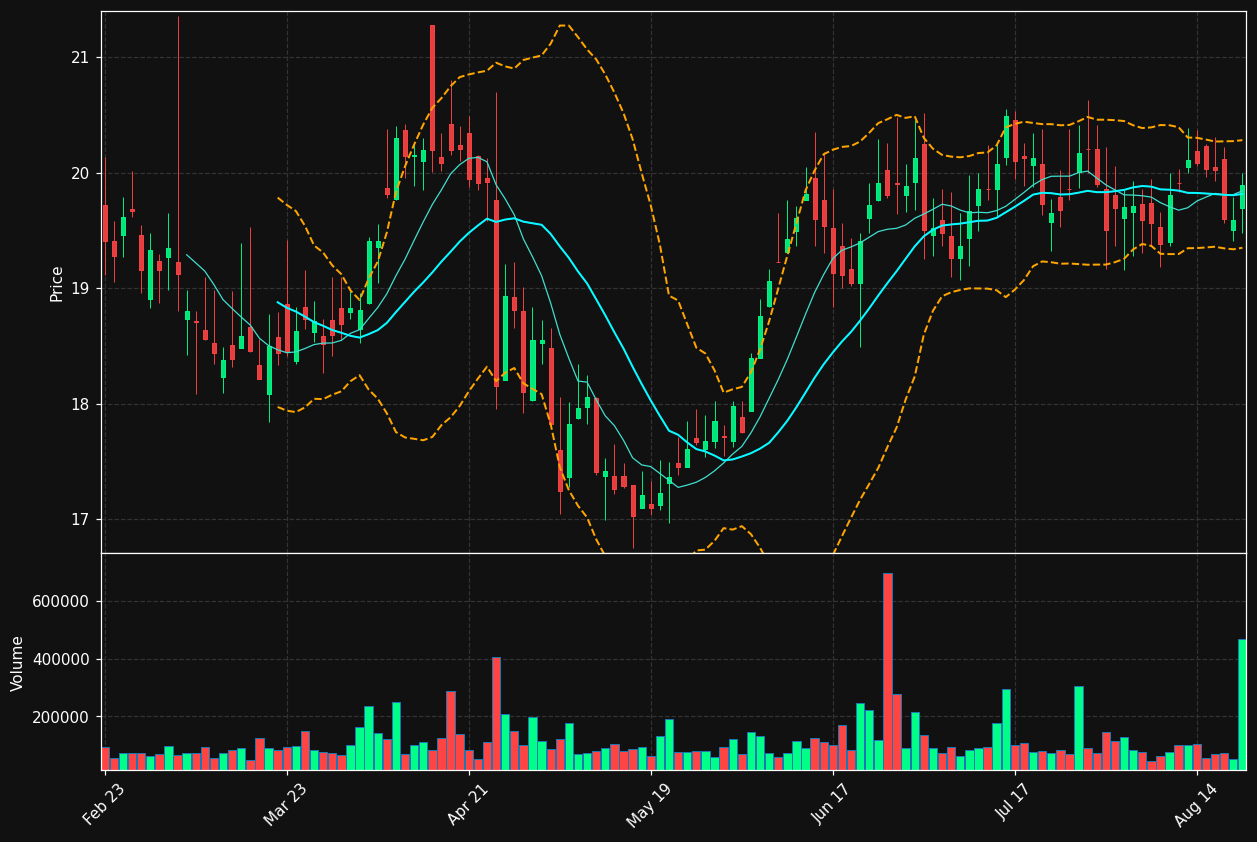Click the tall red candle peaking above 21
Screen dimensions: 1257x842
[432, 88]
